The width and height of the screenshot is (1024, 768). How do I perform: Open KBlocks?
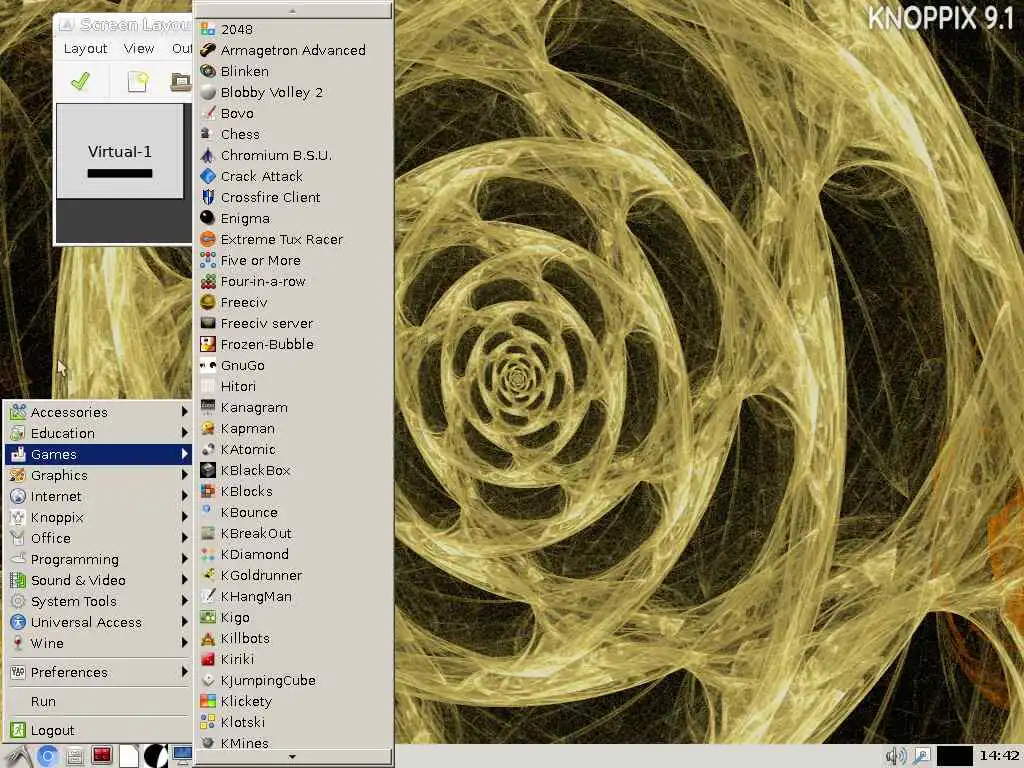click(294, 491)
